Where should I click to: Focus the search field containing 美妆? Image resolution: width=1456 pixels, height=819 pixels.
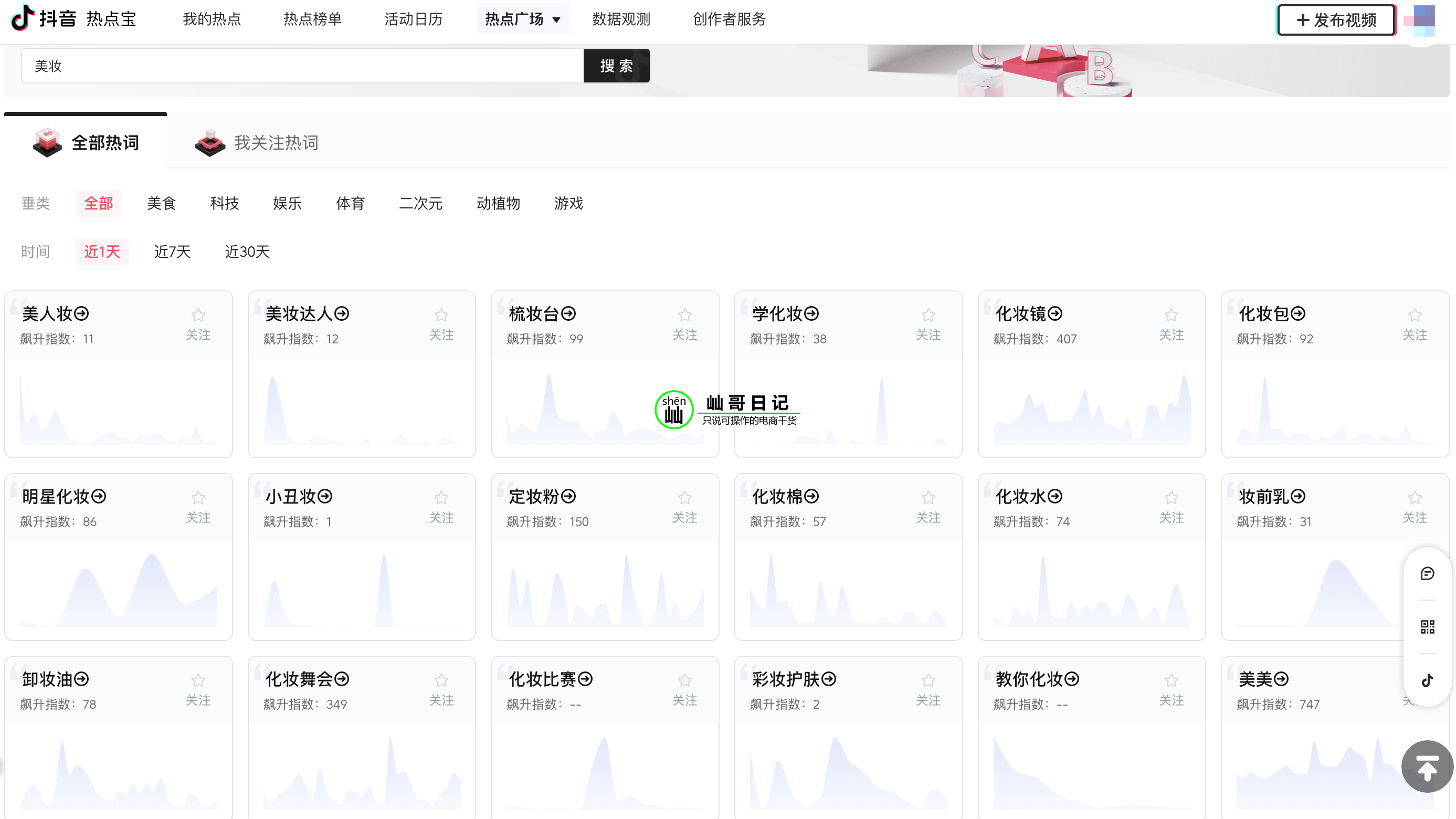pos(302,66)
